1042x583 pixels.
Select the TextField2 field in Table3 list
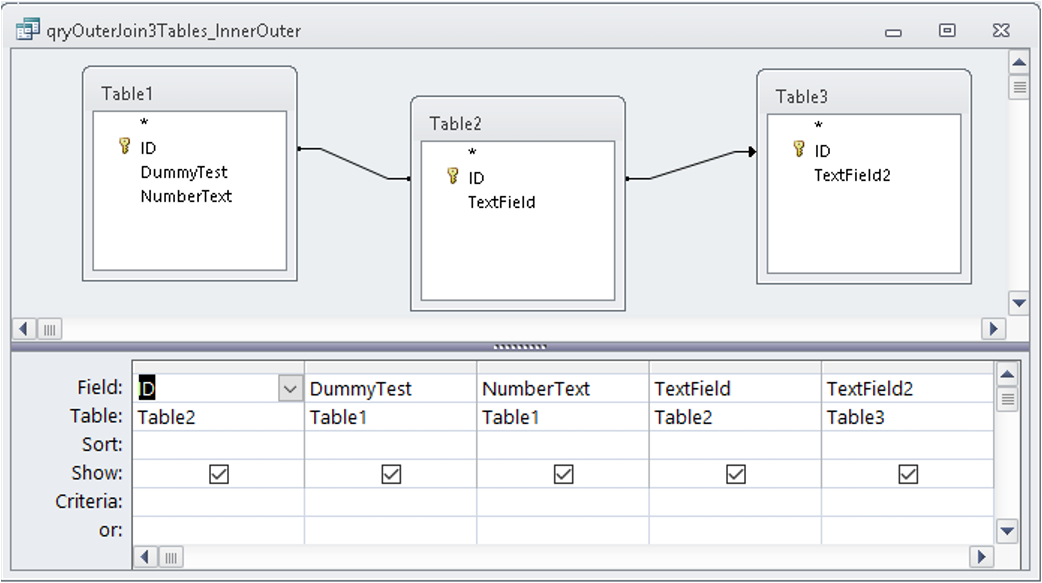852,175
